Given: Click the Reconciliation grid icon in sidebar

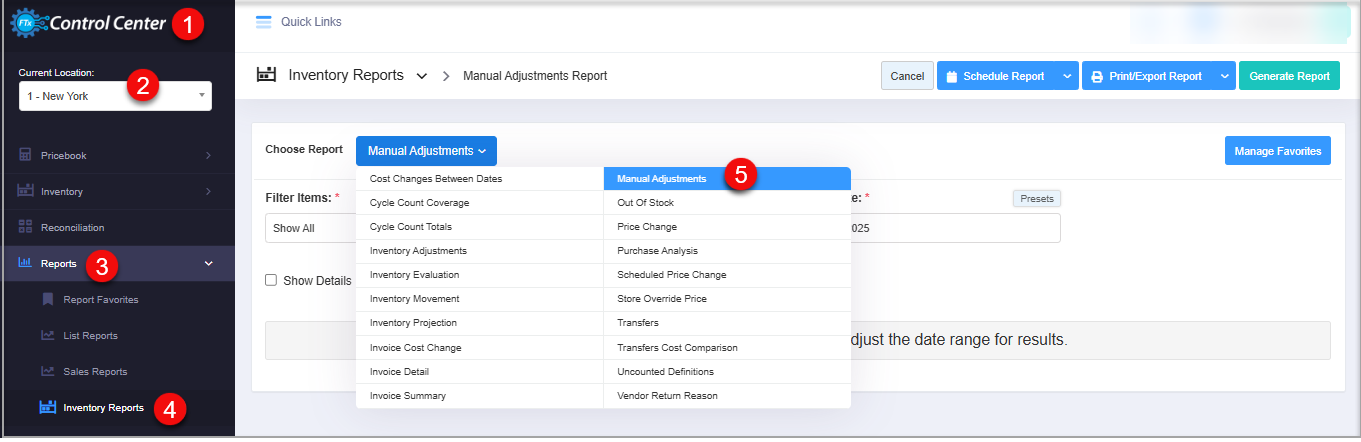Looking at the screenshot, I should (x=26, y=228).
